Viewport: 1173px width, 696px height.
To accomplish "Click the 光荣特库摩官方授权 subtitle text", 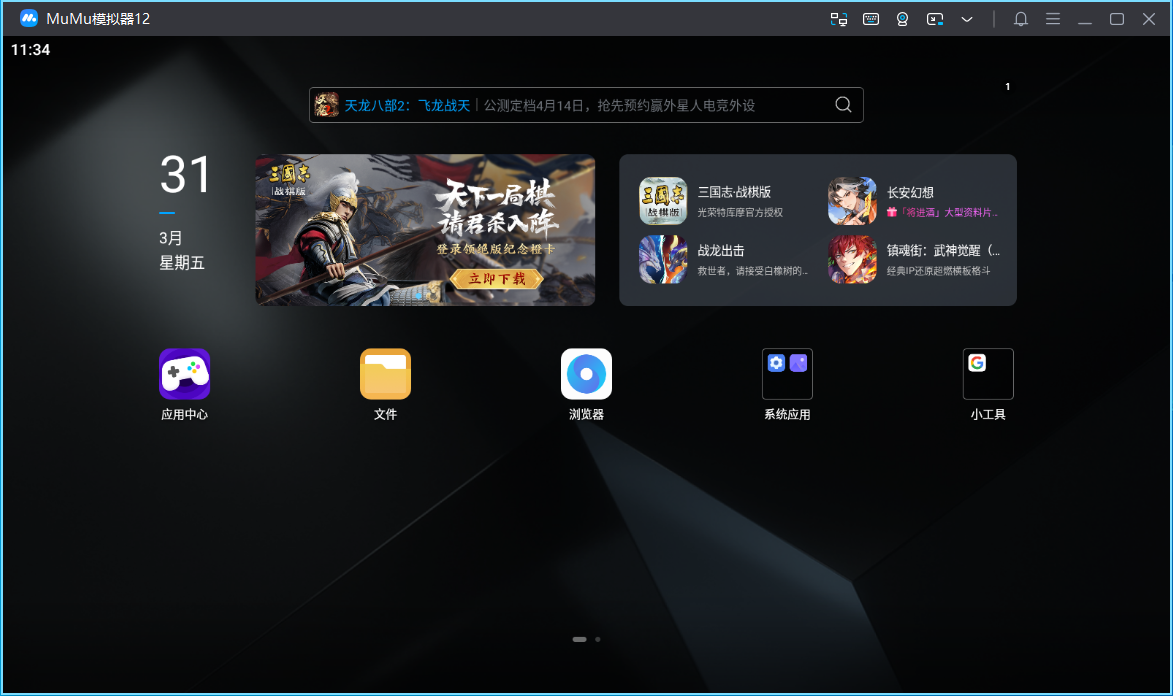I will 740,213.
